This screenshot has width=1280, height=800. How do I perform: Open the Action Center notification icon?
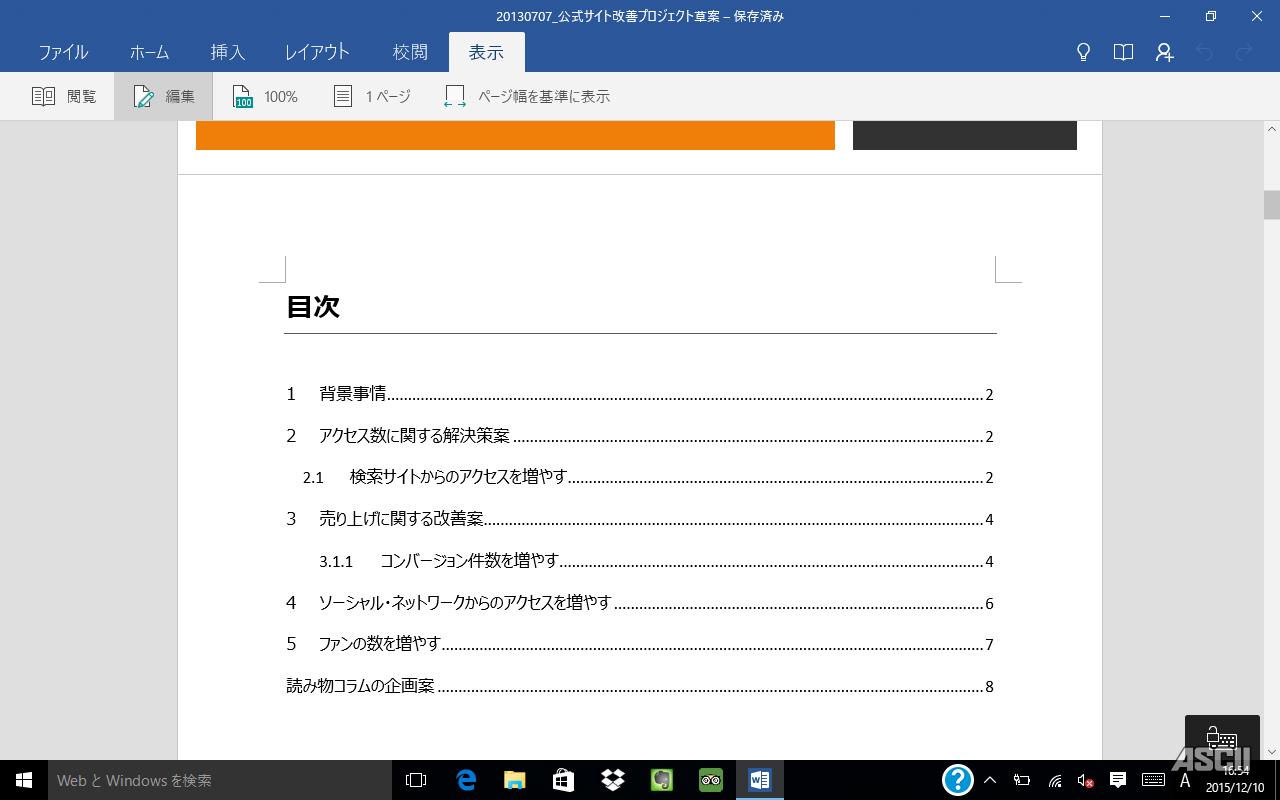[1118, 780]
